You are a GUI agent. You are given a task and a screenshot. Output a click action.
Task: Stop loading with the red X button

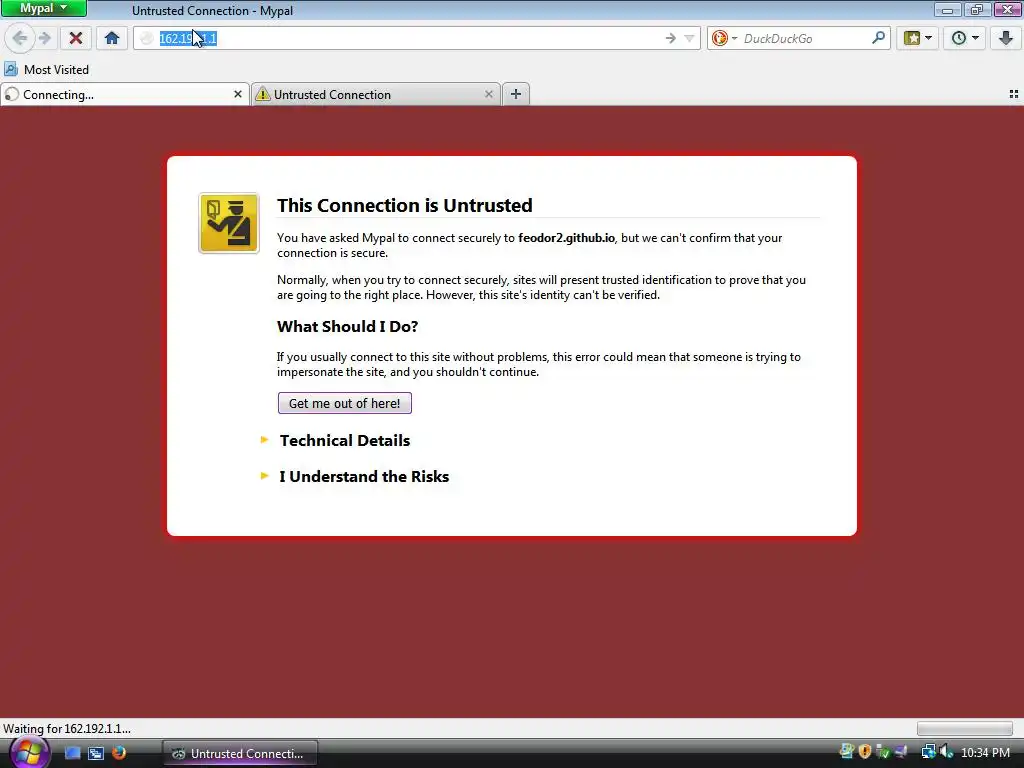tap(76, 39)
